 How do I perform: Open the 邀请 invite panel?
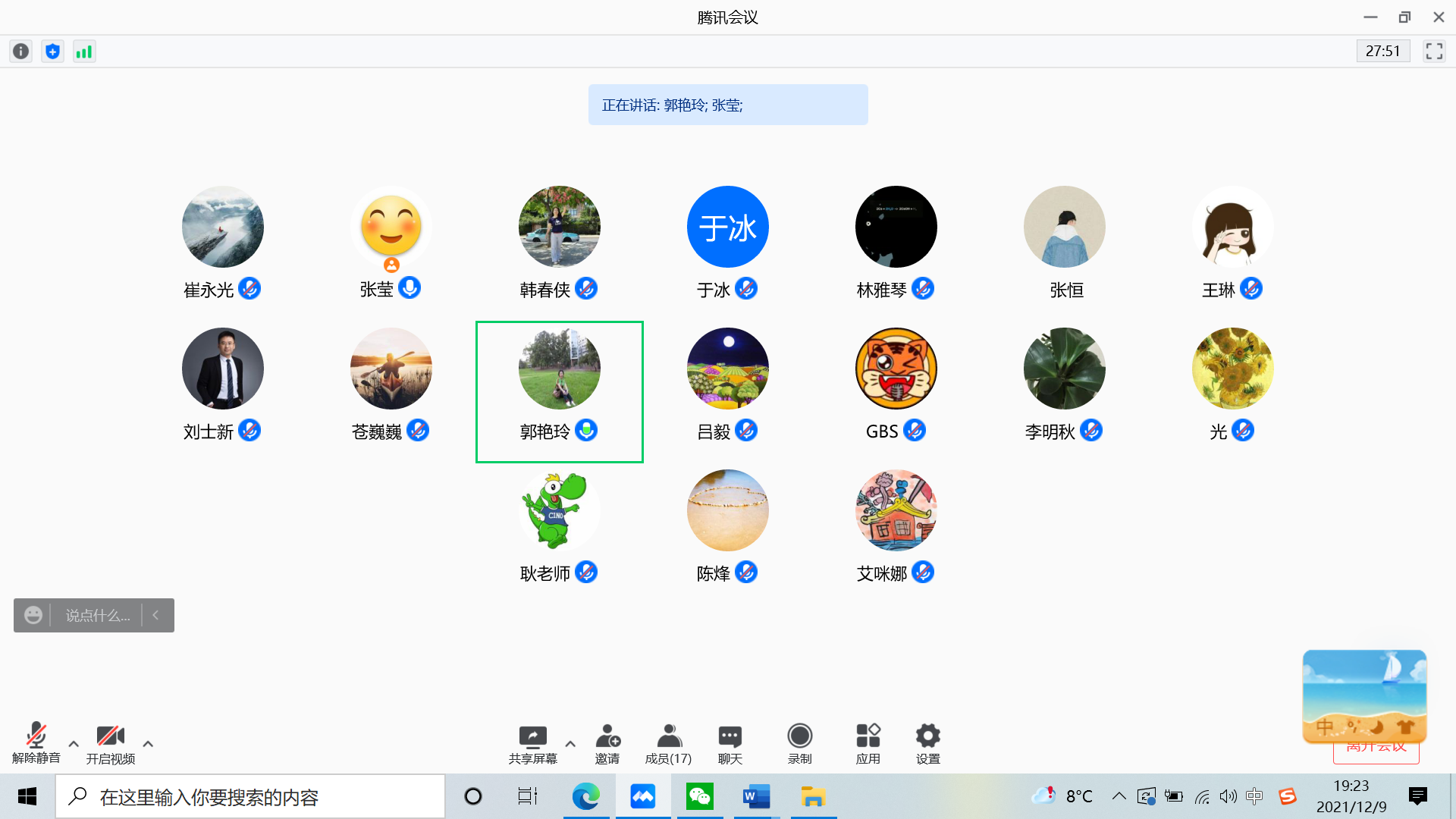tap(607, 743)
